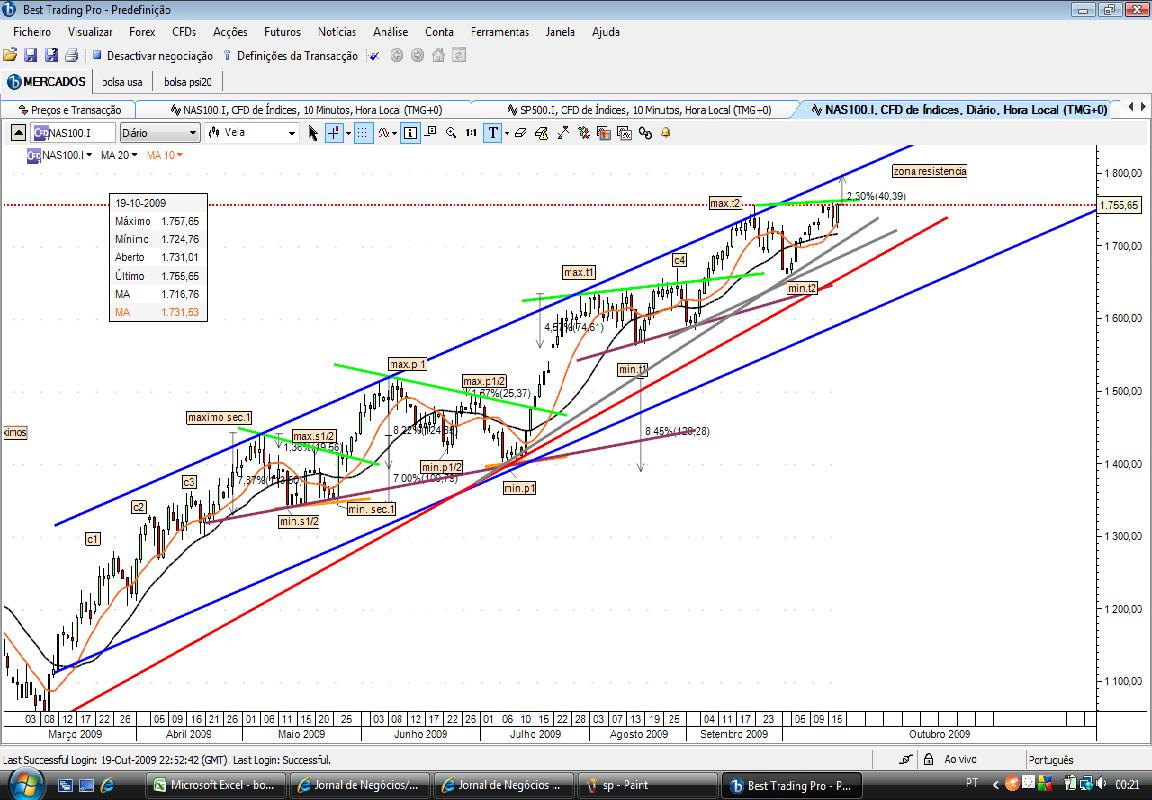Image resolution: width=1152 pixels, height=800 pixels.
Task: Click the printer icon
Action: 71,55
